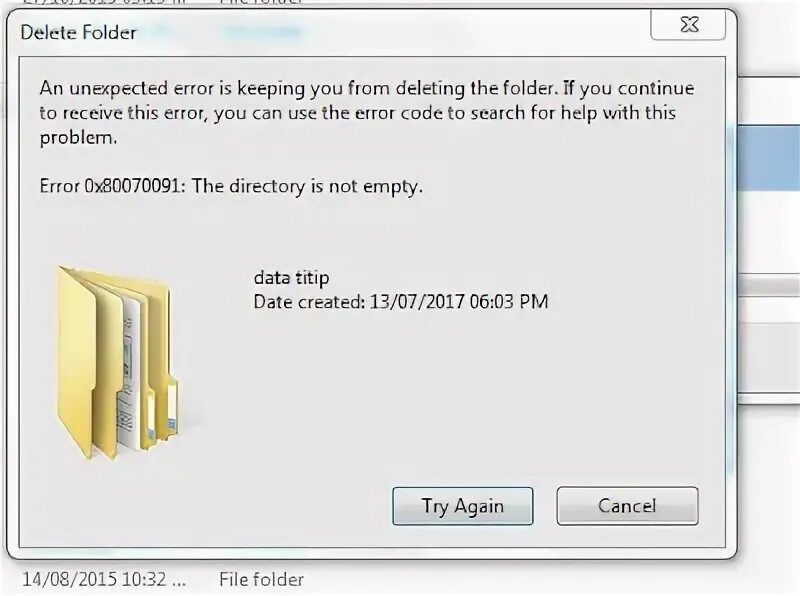
Task: Click the Delete Folder title bar text
Action: pos(79,33)
